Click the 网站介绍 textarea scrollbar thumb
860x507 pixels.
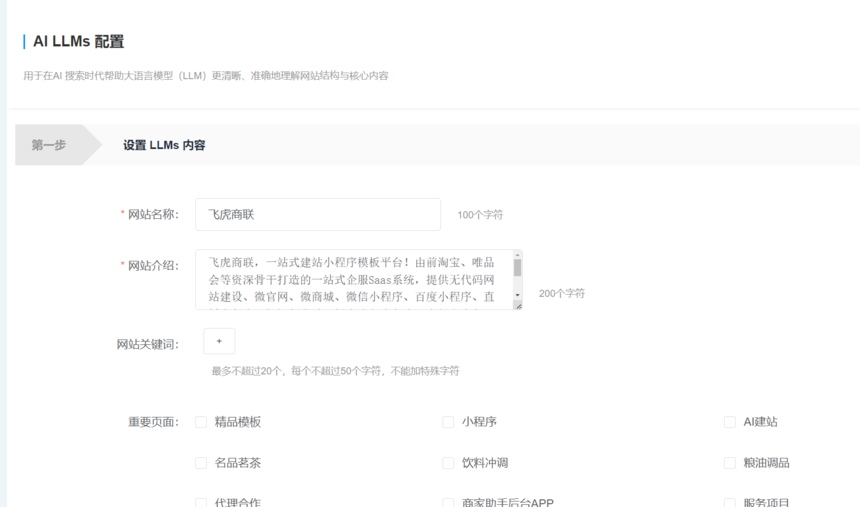[517, 268]
